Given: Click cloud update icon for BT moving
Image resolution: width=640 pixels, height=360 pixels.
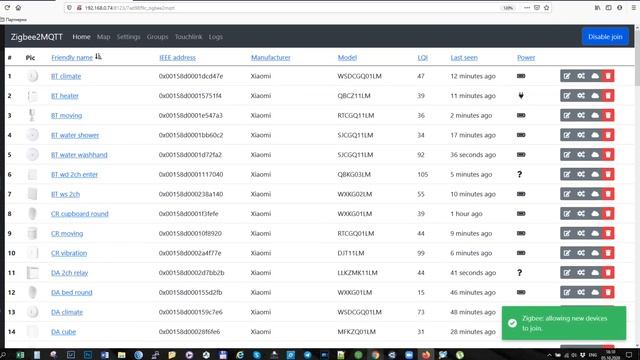Looking at the screenshot, I should (x=595, y=115).
